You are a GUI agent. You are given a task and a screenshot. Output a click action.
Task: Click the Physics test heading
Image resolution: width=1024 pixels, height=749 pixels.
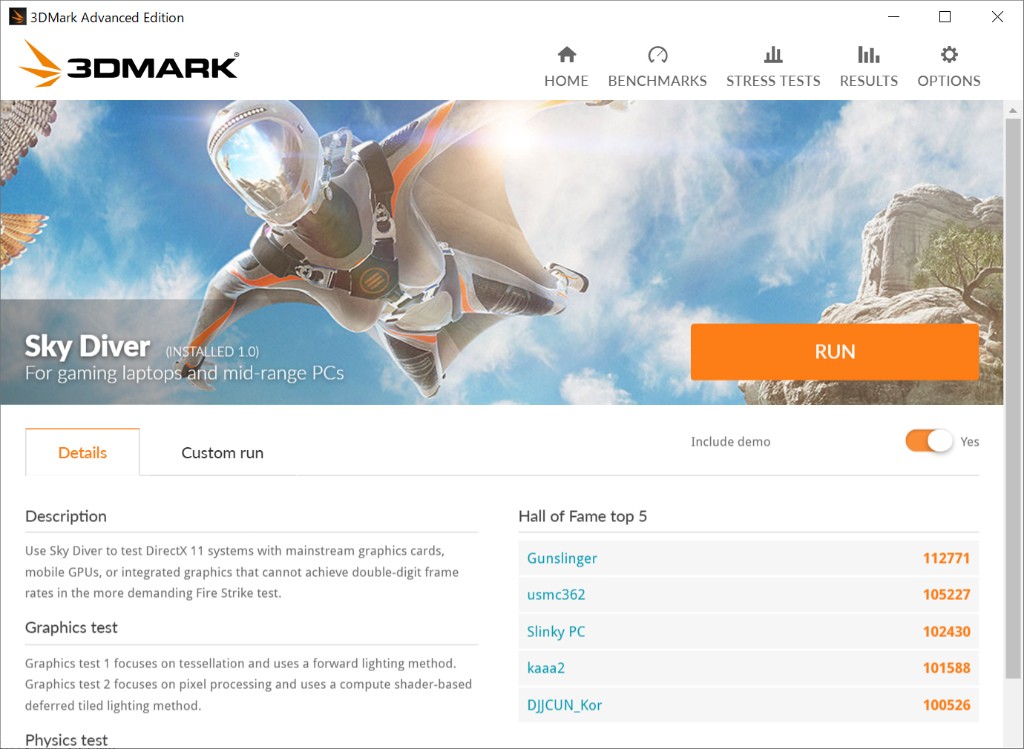point(67,740)
